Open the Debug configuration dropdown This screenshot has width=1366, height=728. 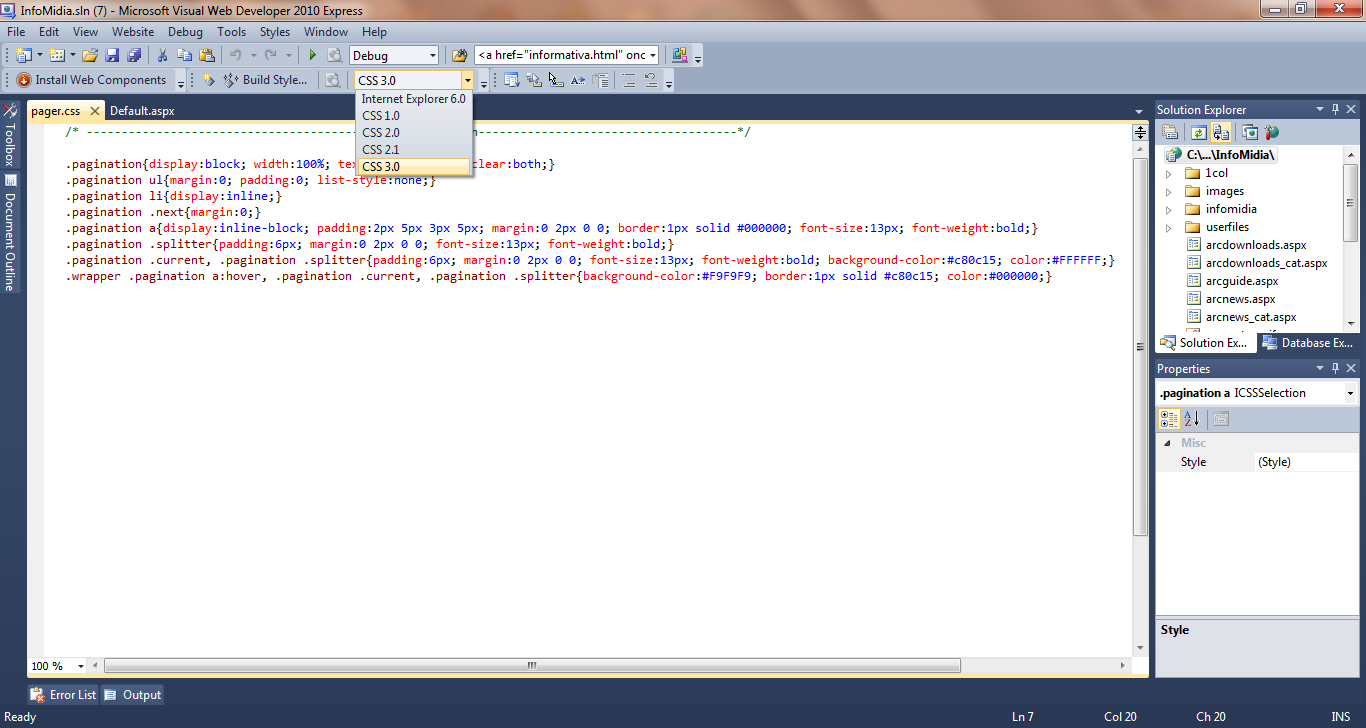click(x=432, y=56)
